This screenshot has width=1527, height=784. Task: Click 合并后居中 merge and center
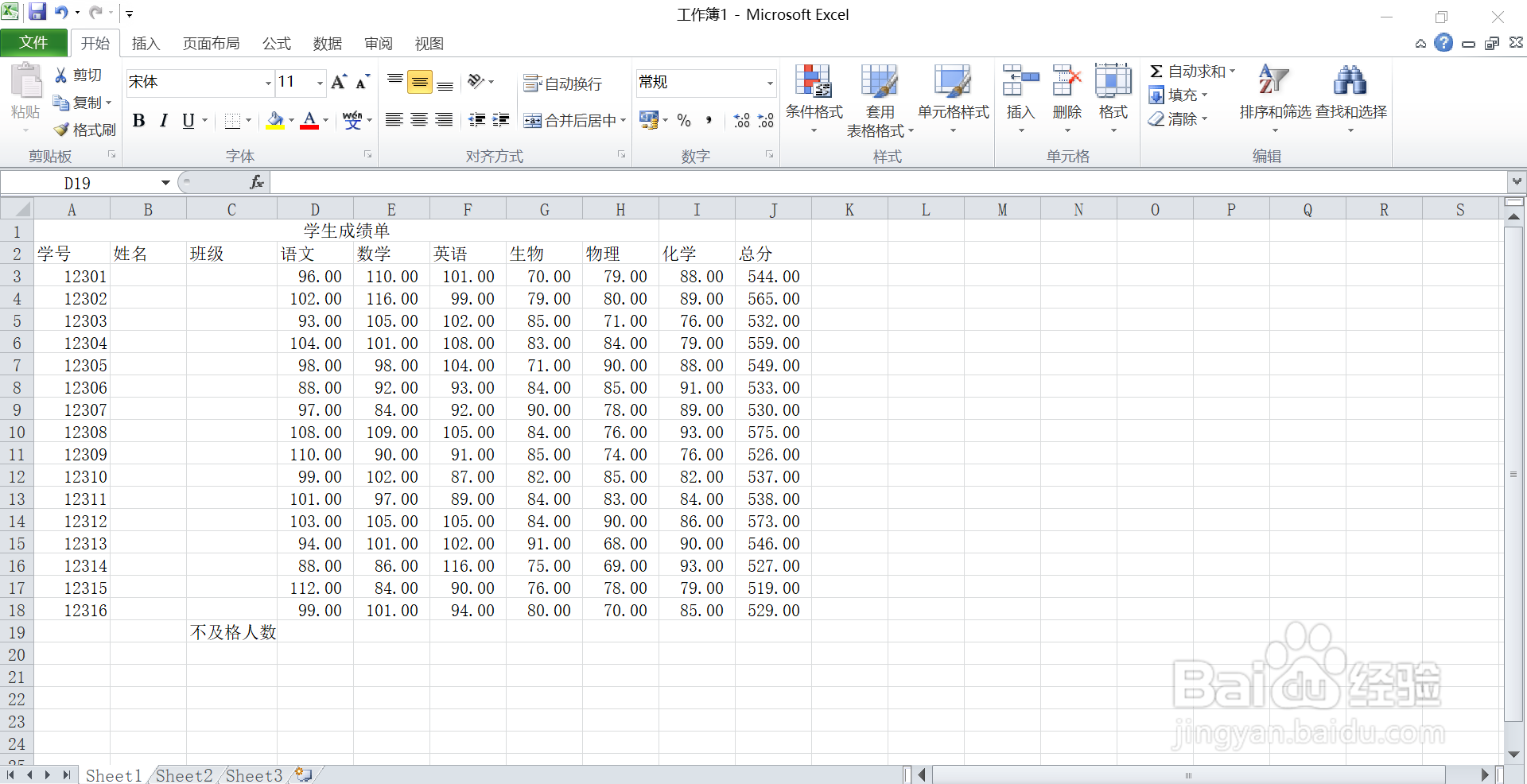569,120
